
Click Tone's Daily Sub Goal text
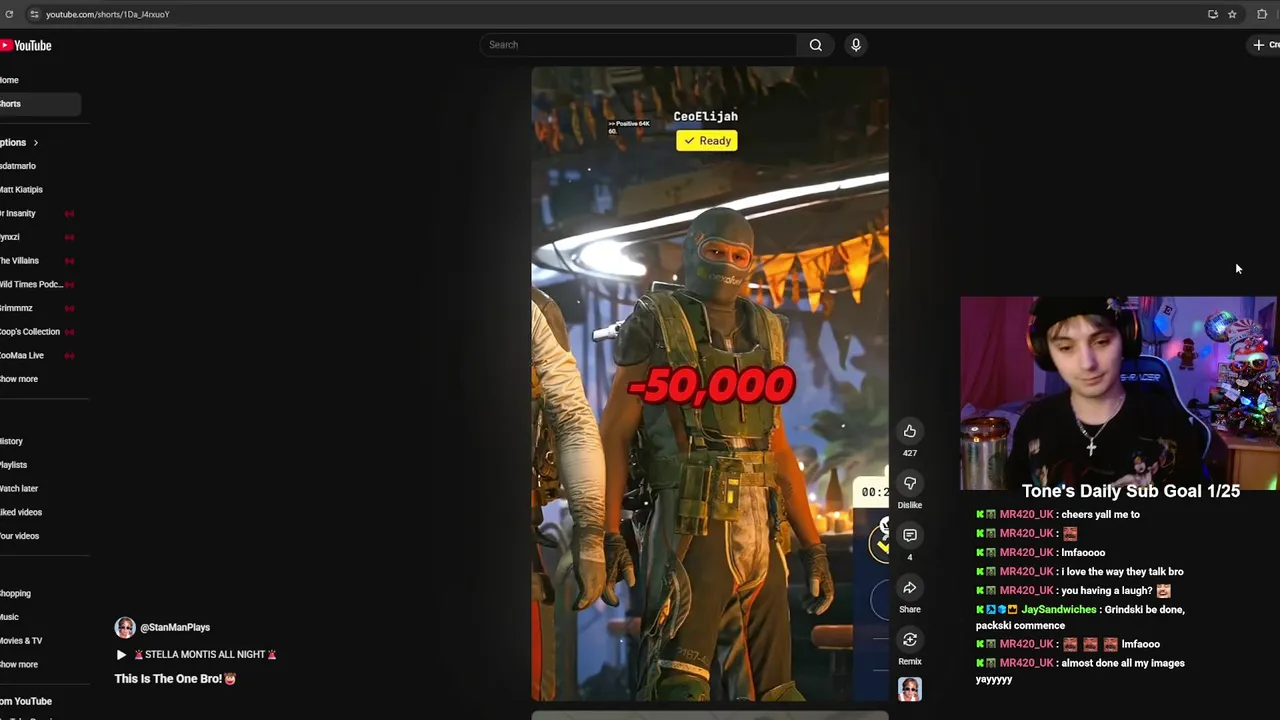click(x=1131, y=491)
